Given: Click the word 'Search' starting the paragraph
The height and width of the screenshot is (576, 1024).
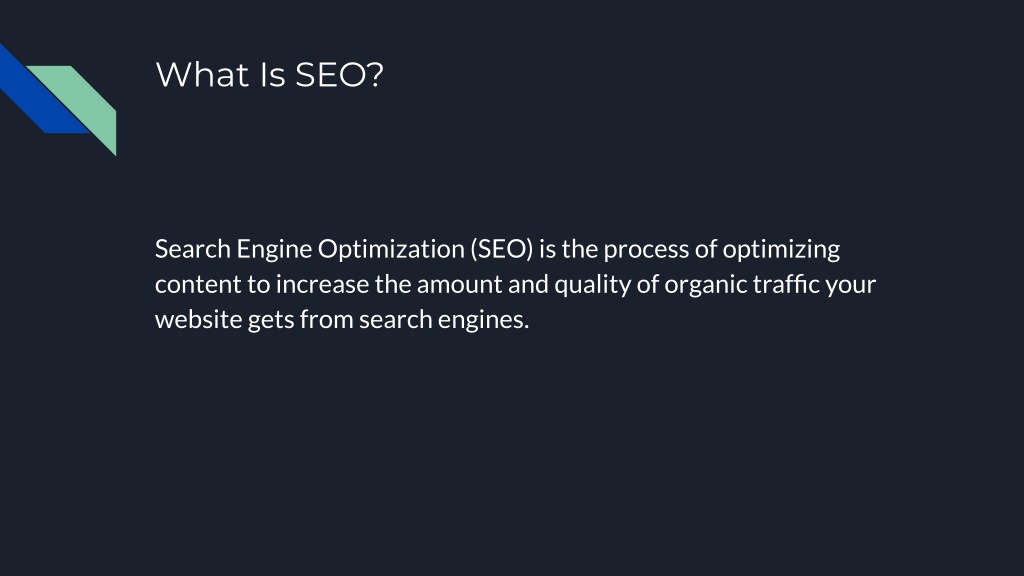Looking at the screenshot, I should 193,249.
